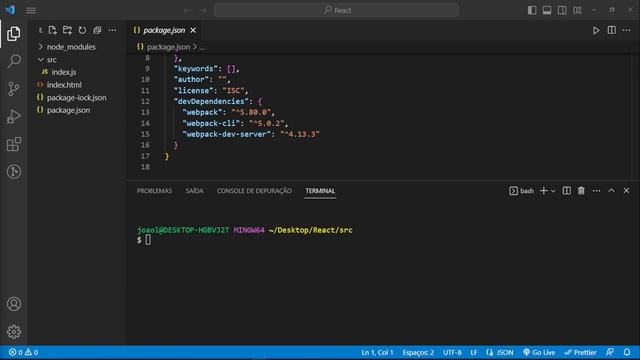Open the Extensions view
Viewport: 640px width, 360px height.
coord(13,144)
